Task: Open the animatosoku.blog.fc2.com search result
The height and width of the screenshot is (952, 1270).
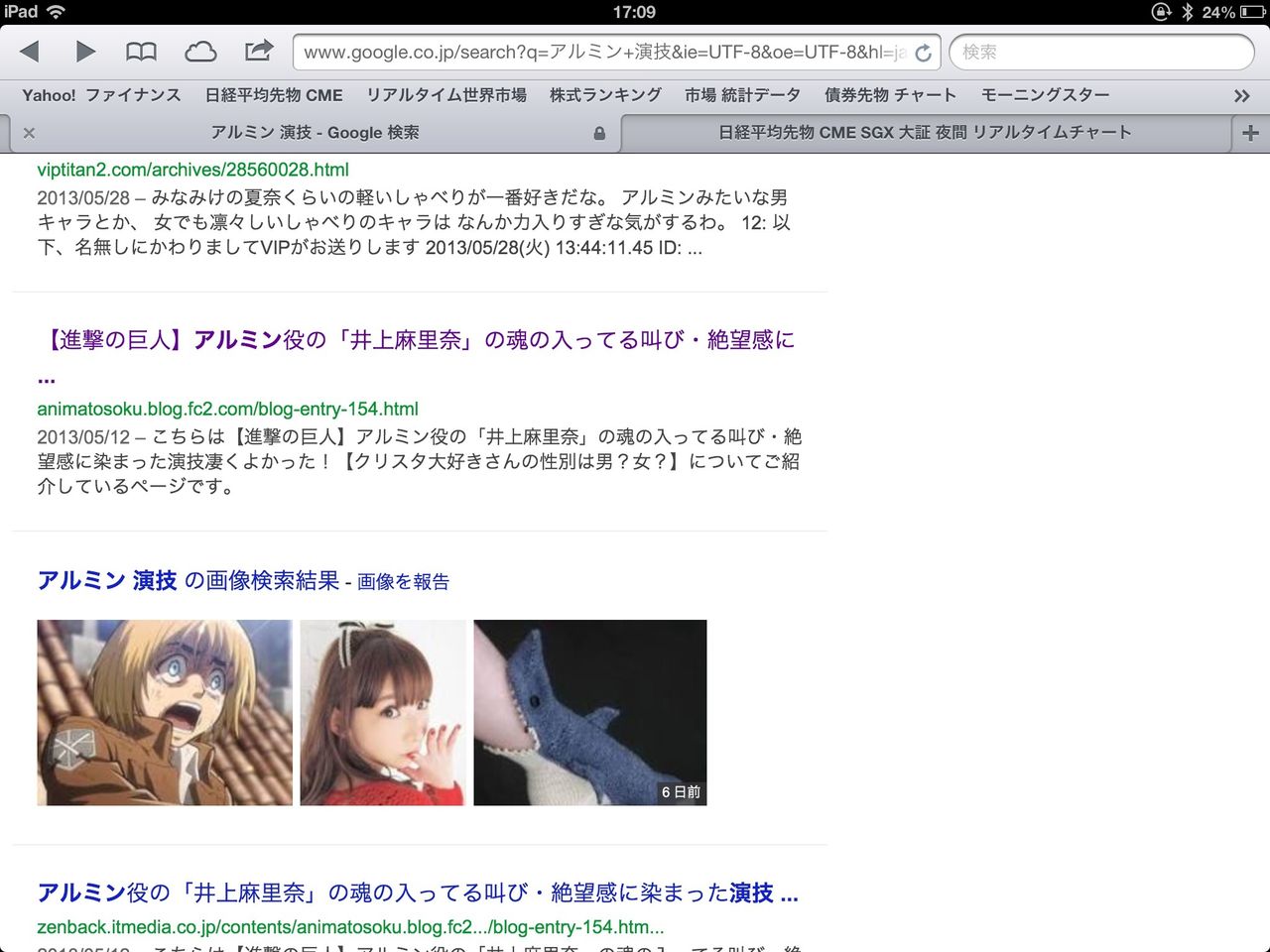Action: 417,339
